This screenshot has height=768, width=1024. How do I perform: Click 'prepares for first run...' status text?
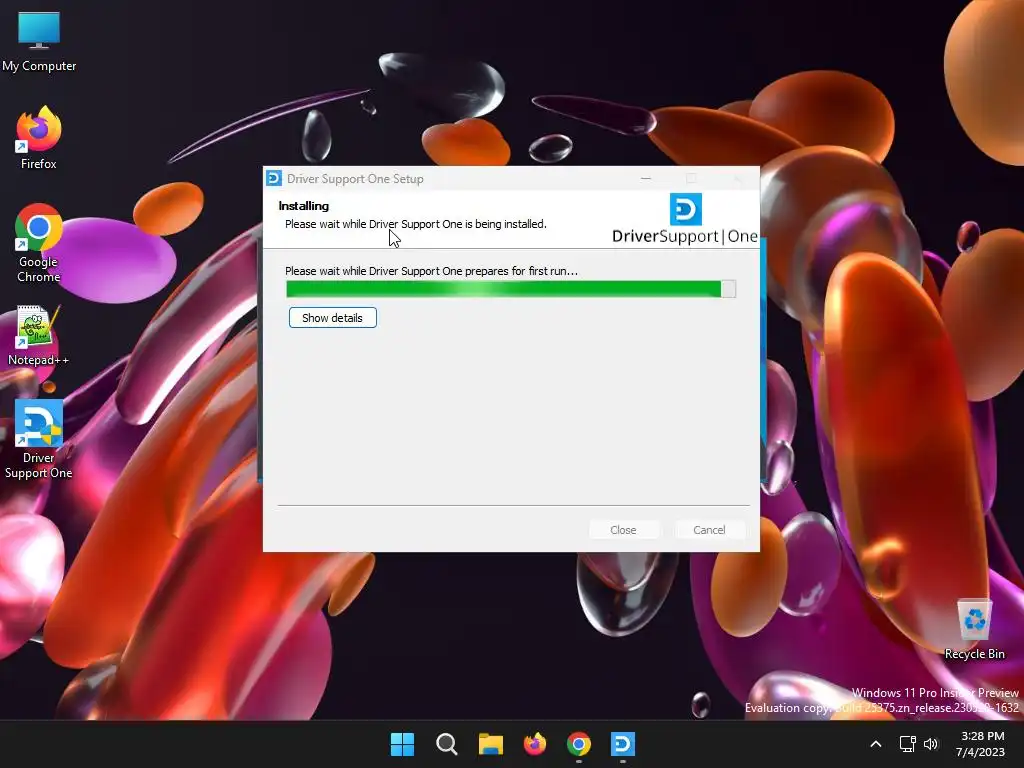click(521, 271)
